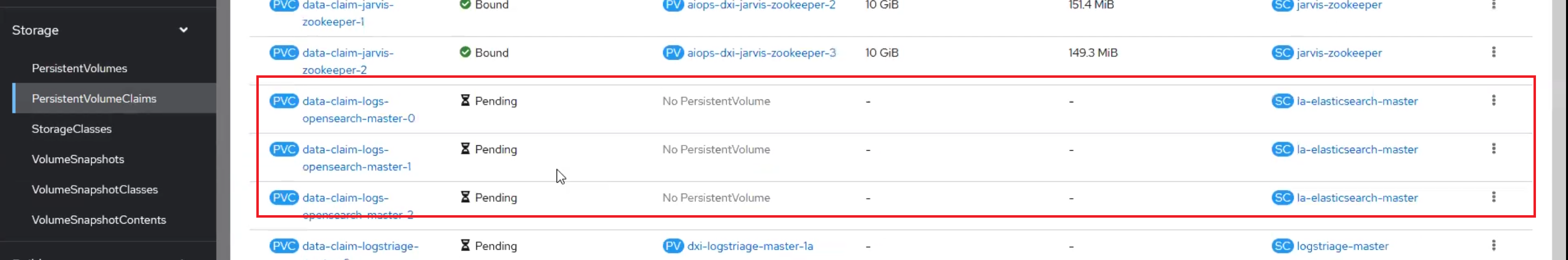Go to StorageClasses page
This screenshot has width=1568, height=260.
click(x=71, y=129)
